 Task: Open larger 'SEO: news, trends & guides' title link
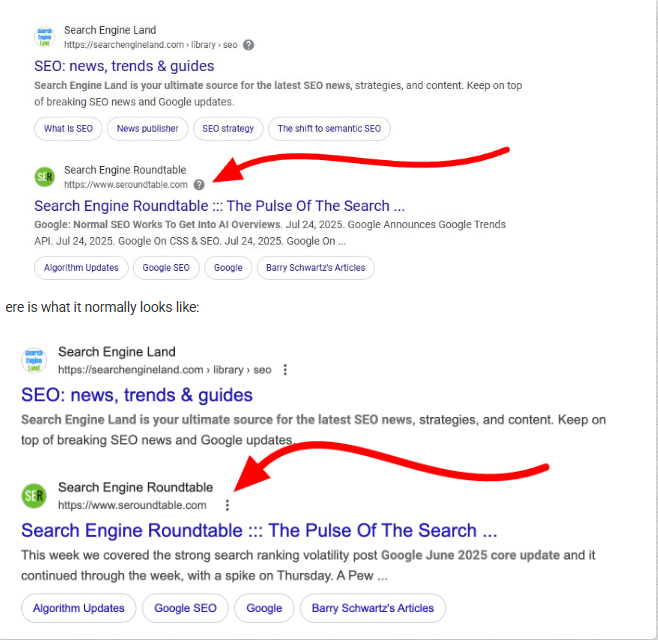[137, 395]
